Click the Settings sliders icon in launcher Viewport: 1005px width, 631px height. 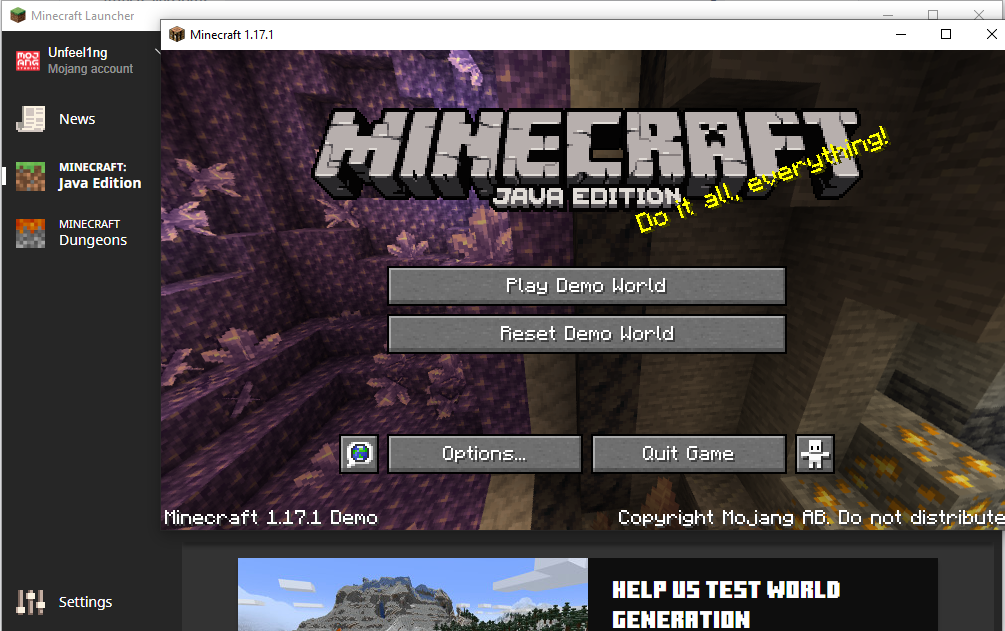(30, 602)
